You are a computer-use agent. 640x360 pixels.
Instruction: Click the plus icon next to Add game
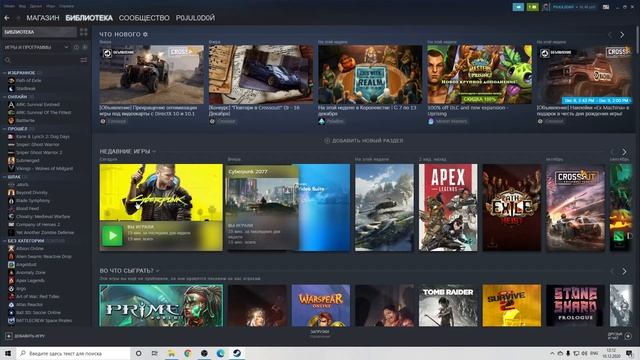coord(9,336)
